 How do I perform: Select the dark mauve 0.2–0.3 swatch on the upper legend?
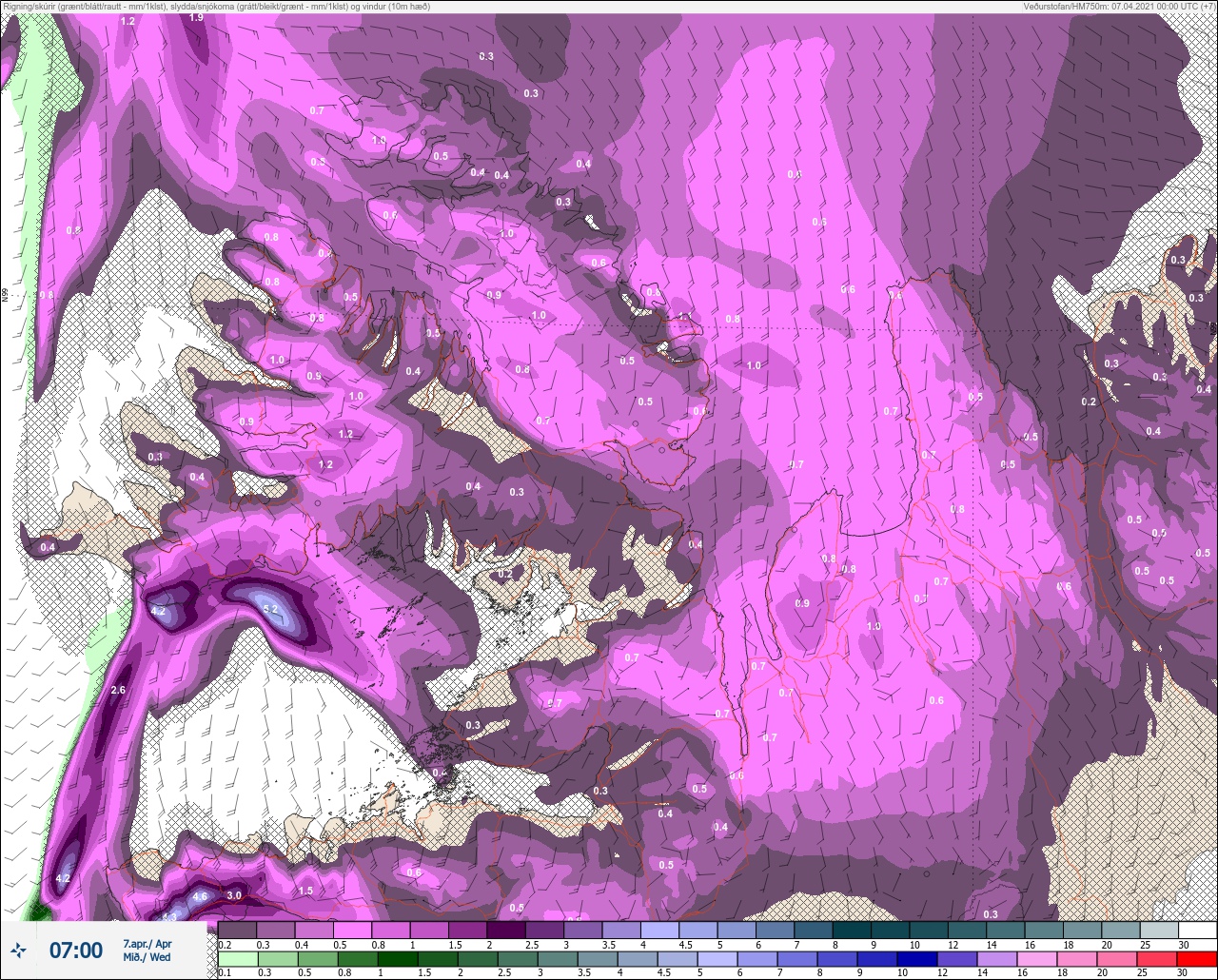pos(238,930)
